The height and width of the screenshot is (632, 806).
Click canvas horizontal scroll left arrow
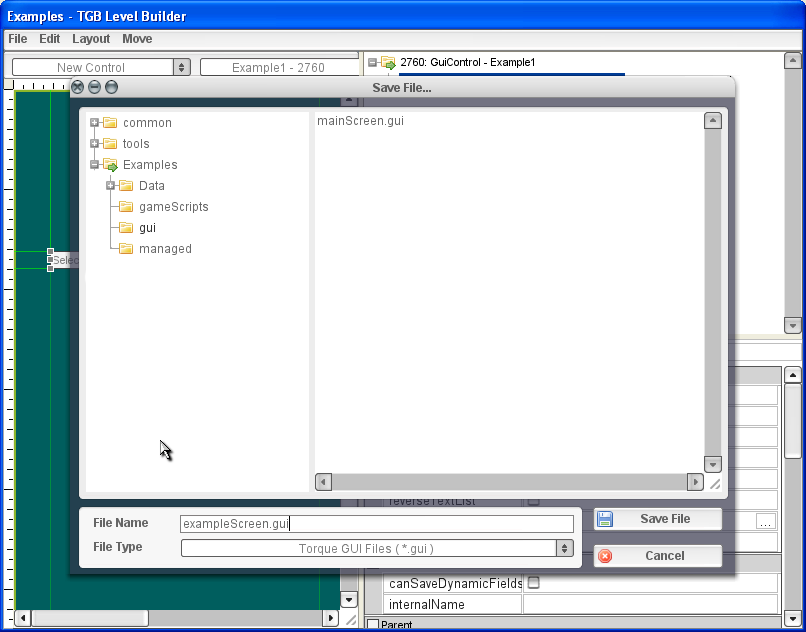pos(23,618)
